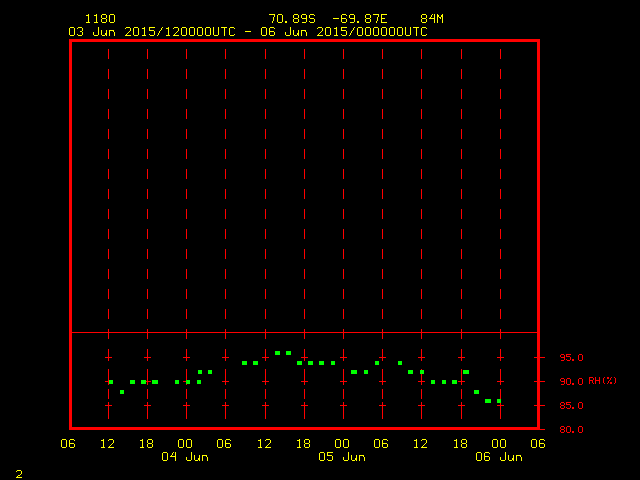Screen dimensions: 640x480
Task: Click the "80.0" humidity axis value
Action: tap(571, 430)
